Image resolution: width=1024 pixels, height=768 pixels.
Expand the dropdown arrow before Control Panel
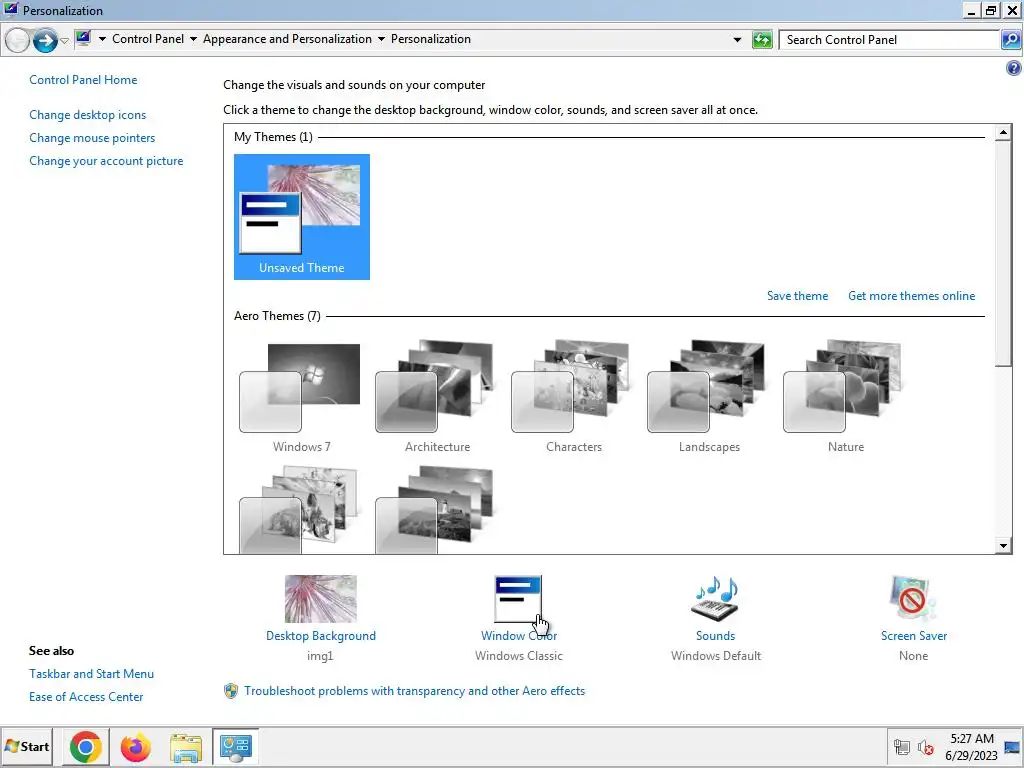click(102, 39)
